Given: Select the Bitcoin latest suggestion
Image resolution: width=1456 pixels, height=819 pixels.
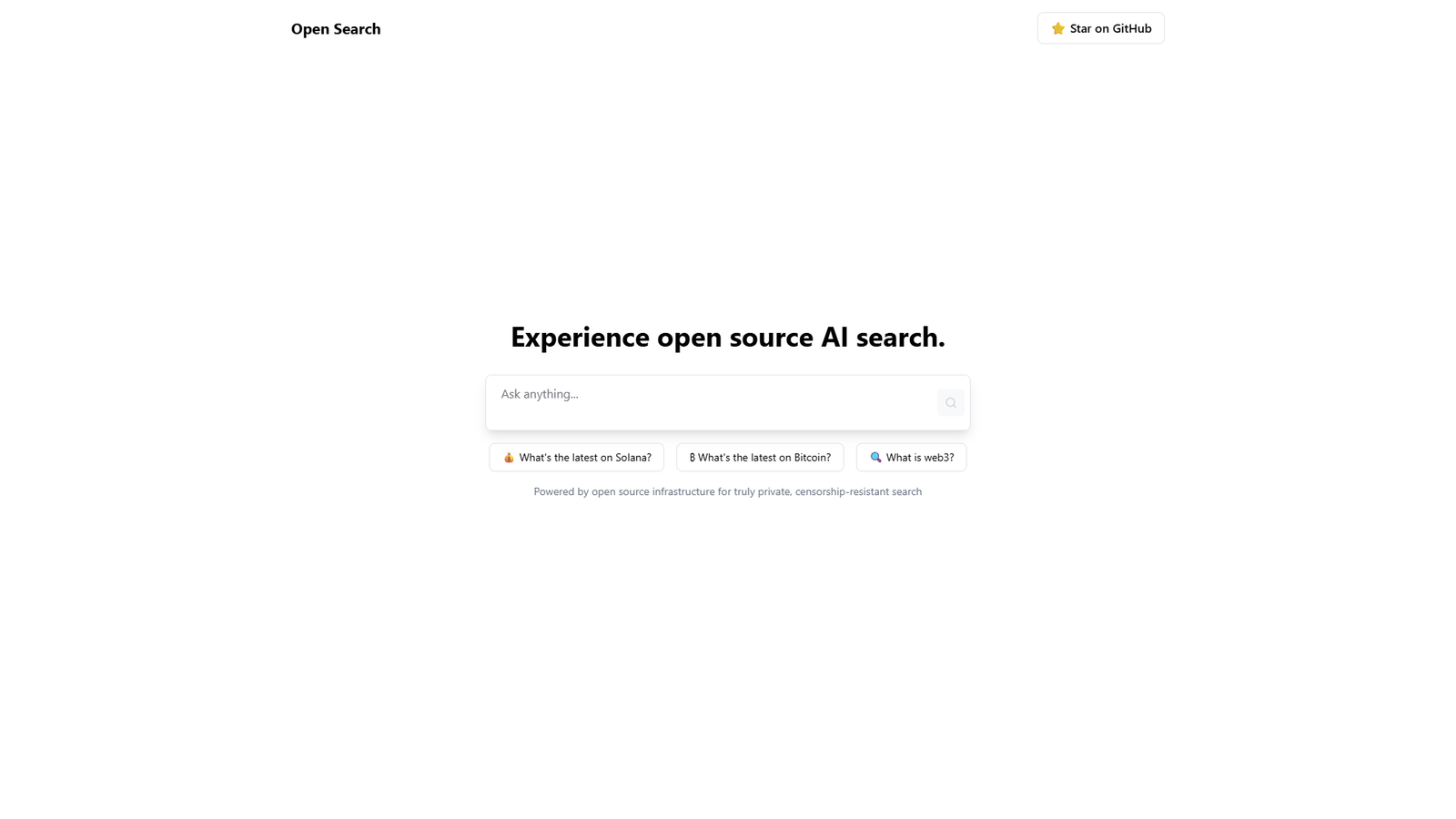Looking at the screenshot, I should (x=760, y=458).
